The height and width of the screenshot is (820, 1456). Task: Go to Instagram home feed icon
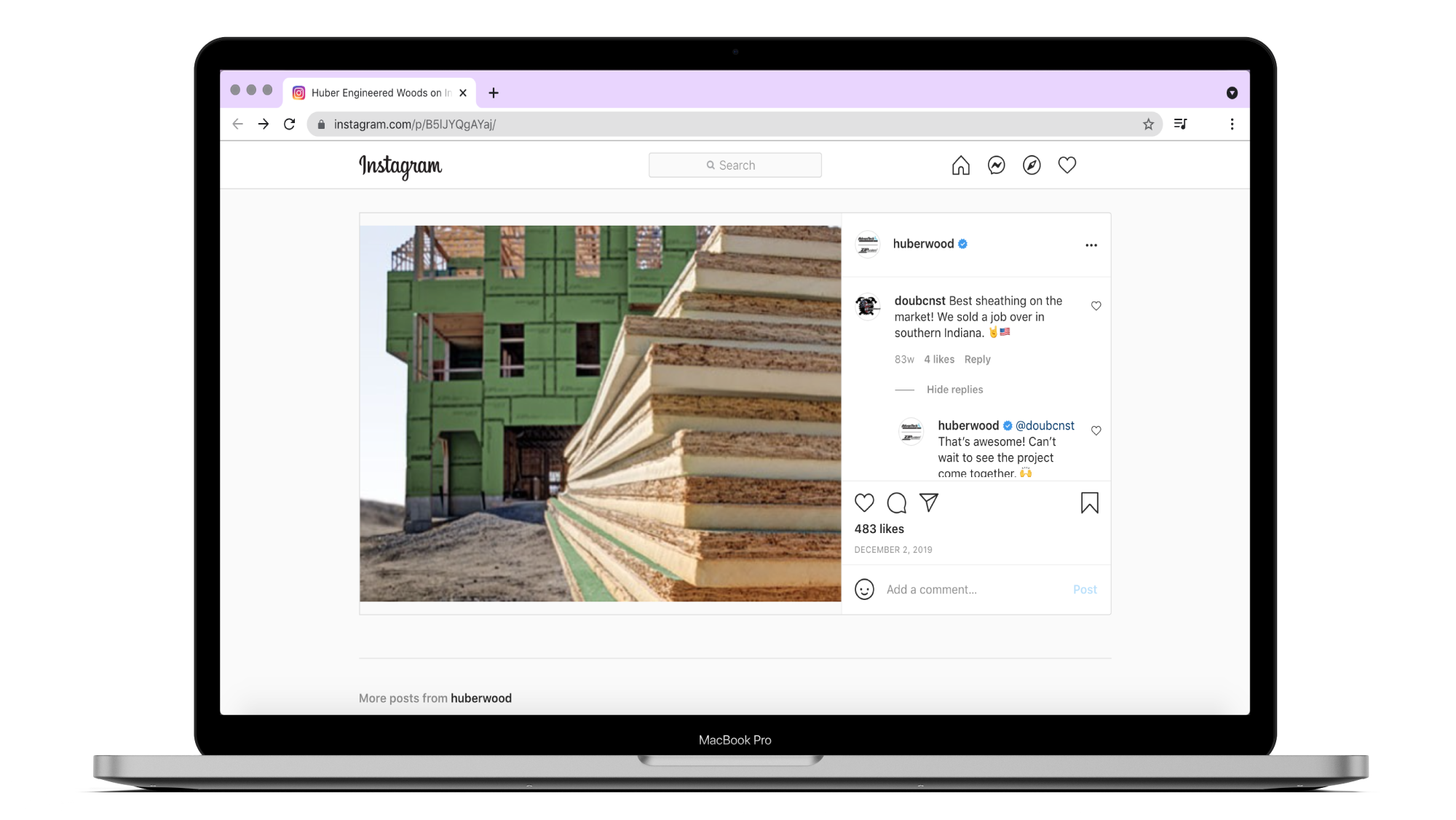(960, 165)
